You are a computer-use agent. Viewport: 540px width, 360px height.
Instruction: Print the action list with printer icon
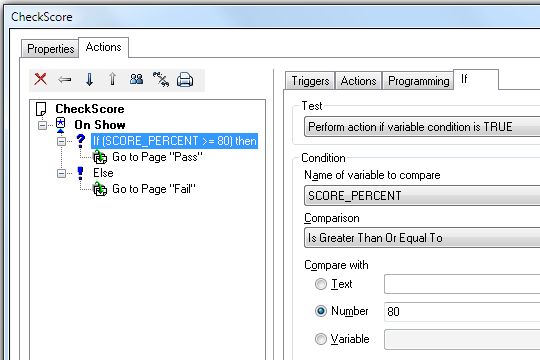185,80
